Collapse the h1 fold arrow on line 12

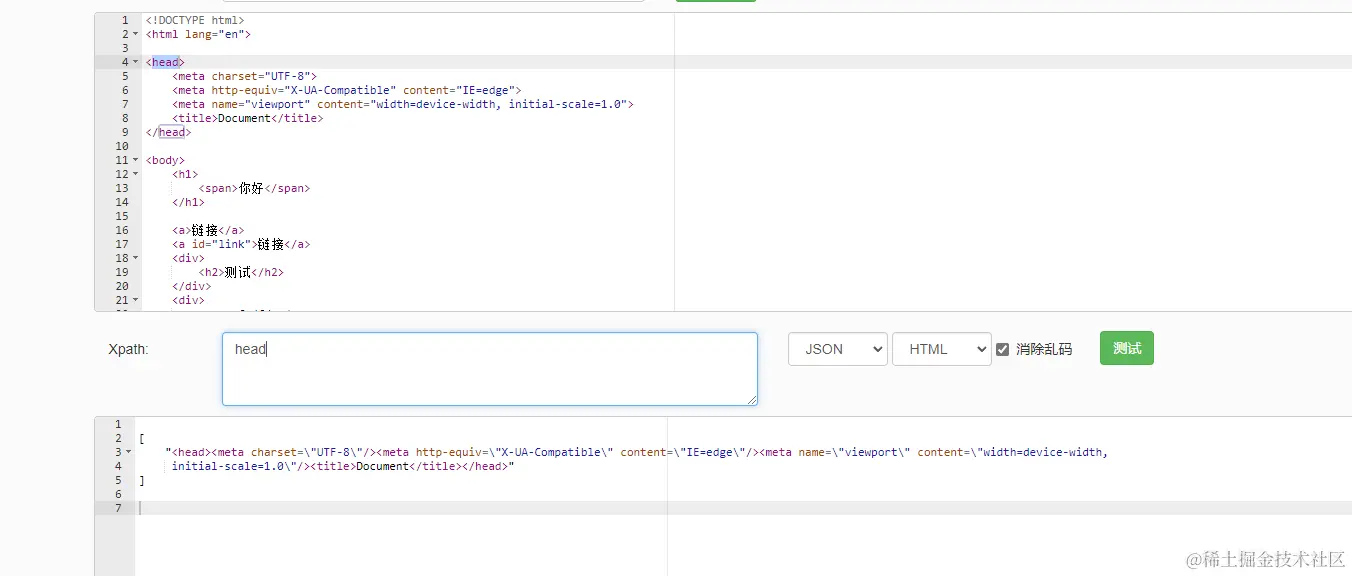tap(136, 174)
